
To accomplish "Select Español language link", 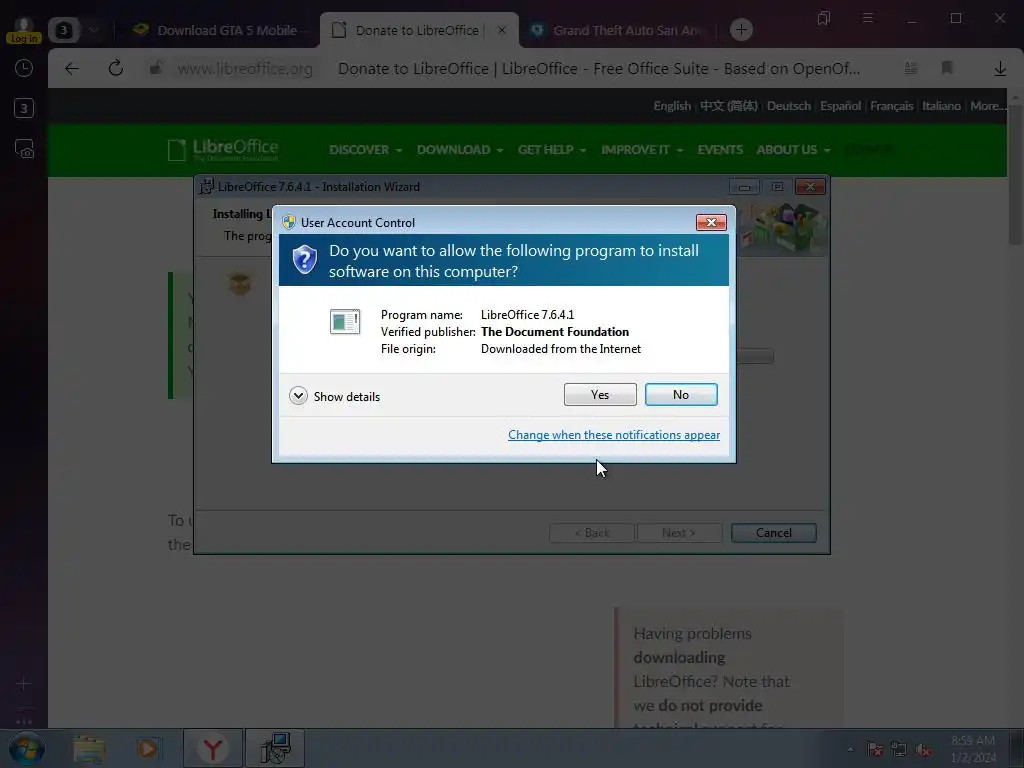I will [x=840, y=106].
